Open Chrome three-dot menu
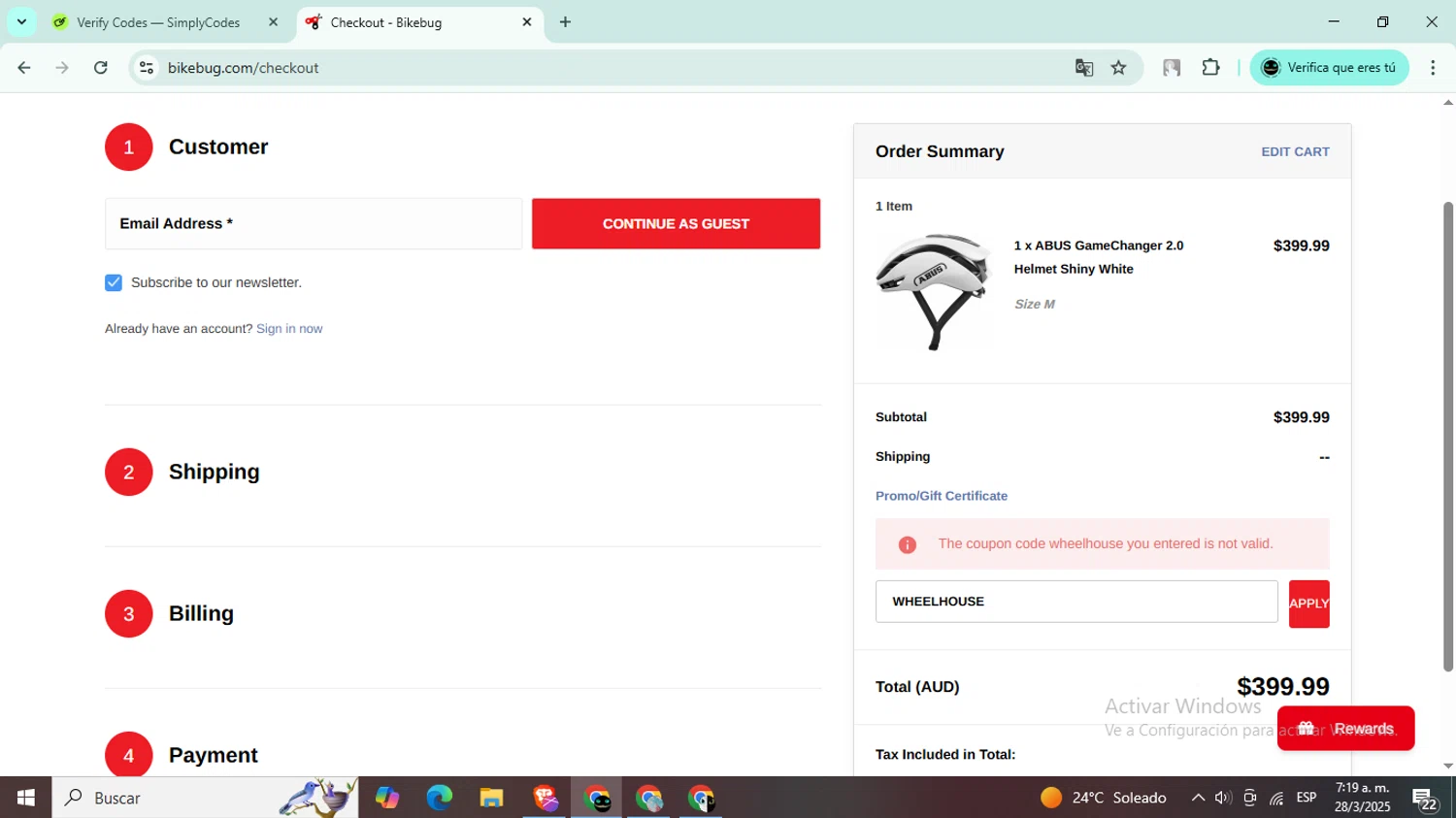 [x=1433, y=68]
